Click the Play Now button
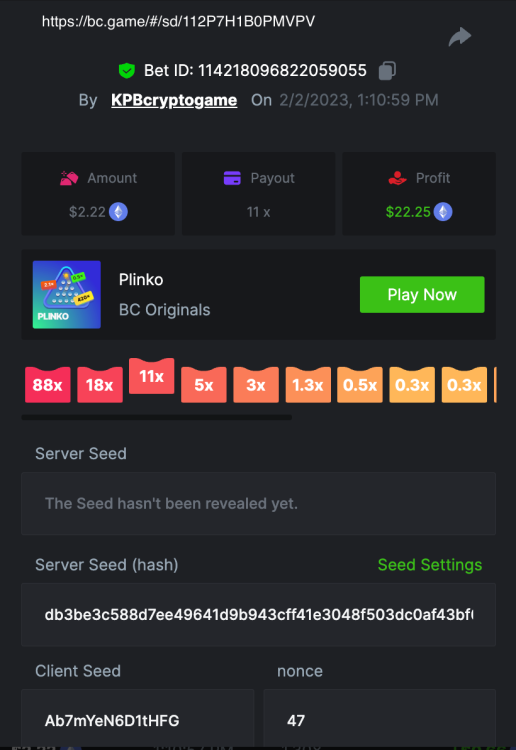The width and height of the screenshot is (516, 750). tap(422, 295)
